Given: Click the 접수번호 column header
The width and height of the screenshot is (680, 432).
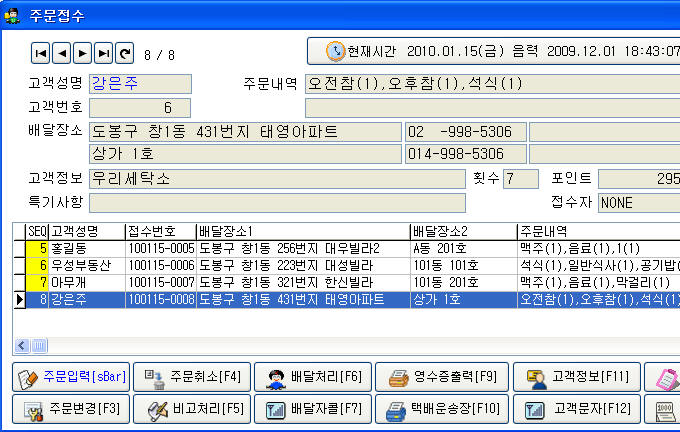Looking at the screenshot, I should pos(161,232).
